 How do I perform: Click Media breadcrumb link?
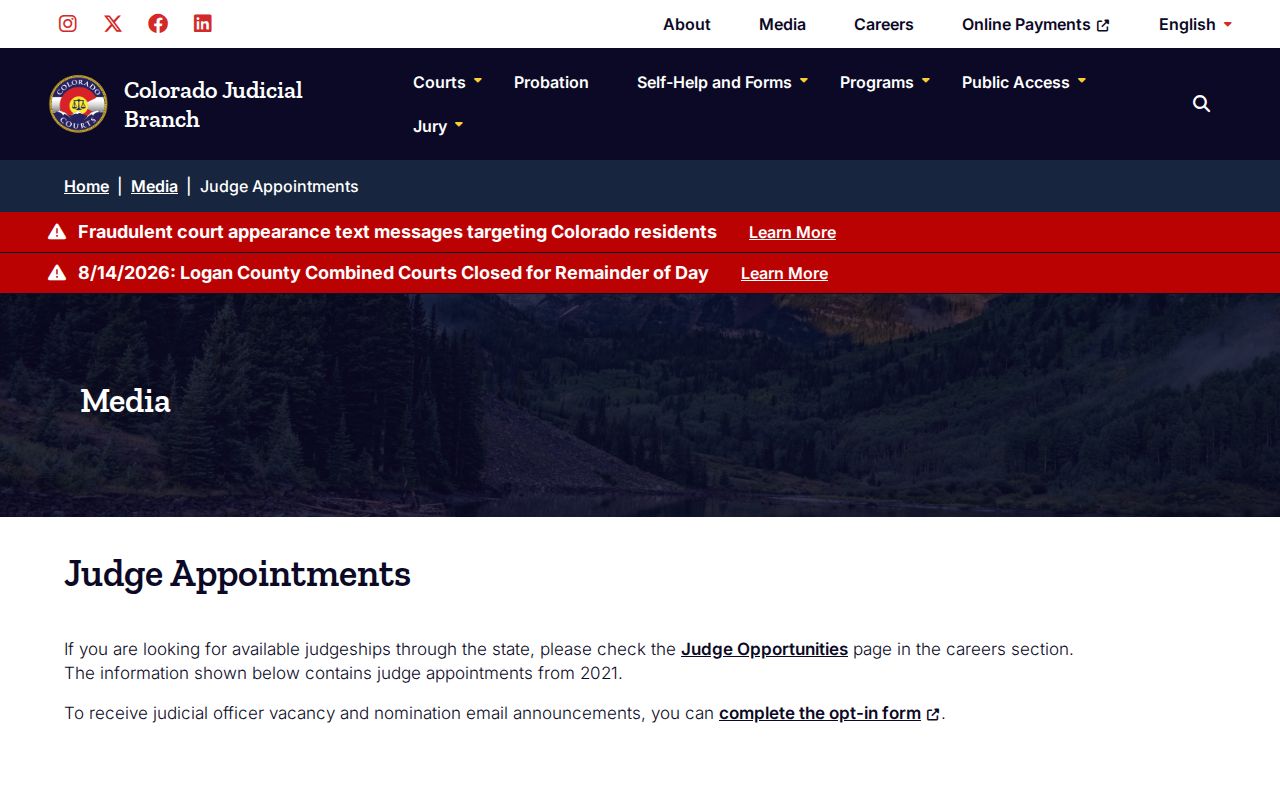pyautogui.click(x=154, y=186)
